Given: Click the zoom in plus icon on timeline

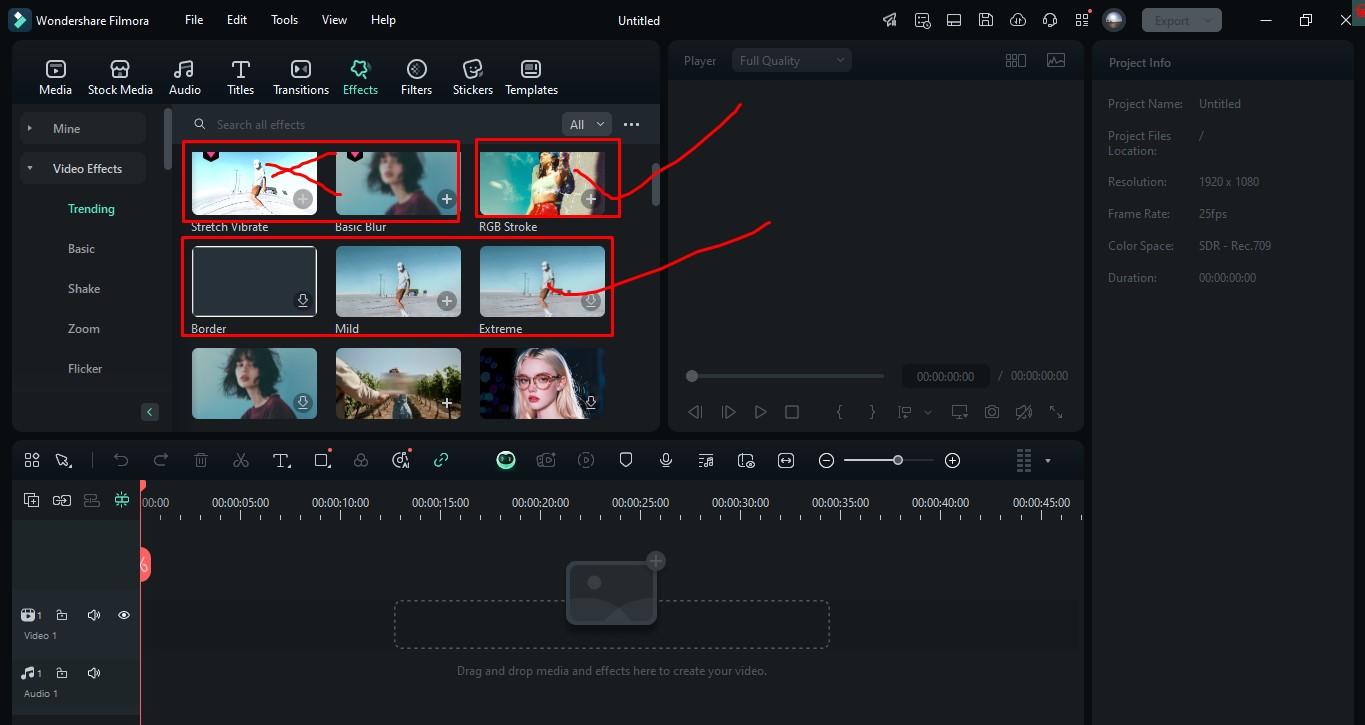Looking at the screenshot, I should 952,460.
